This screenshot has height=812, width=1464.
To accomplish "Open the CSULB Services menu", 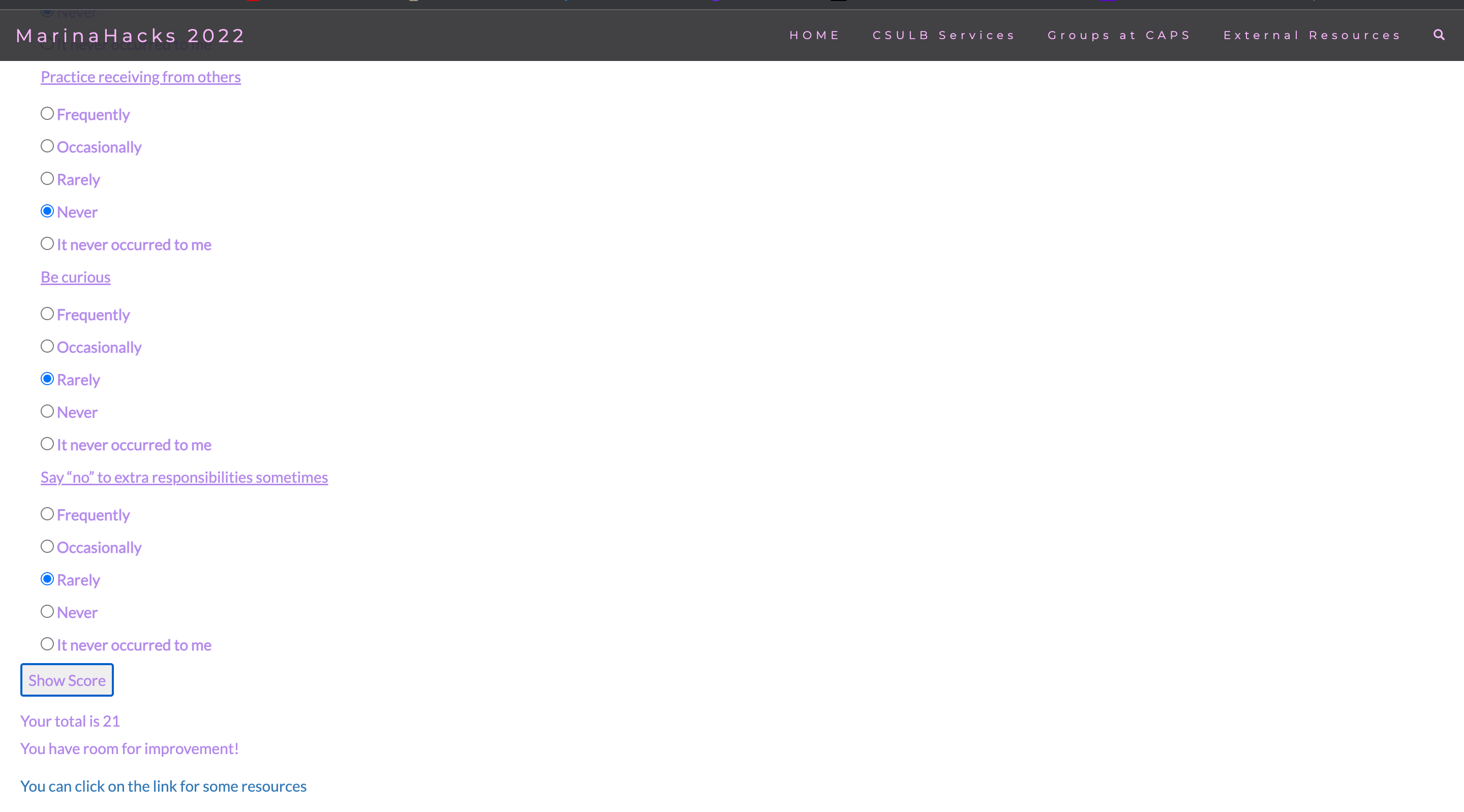I will (x=943, y=35).
